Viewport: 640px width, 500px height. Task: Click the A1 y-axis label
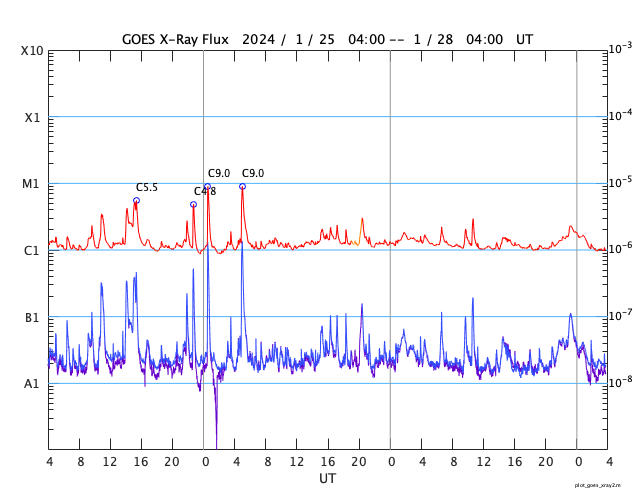click(31, 384)
